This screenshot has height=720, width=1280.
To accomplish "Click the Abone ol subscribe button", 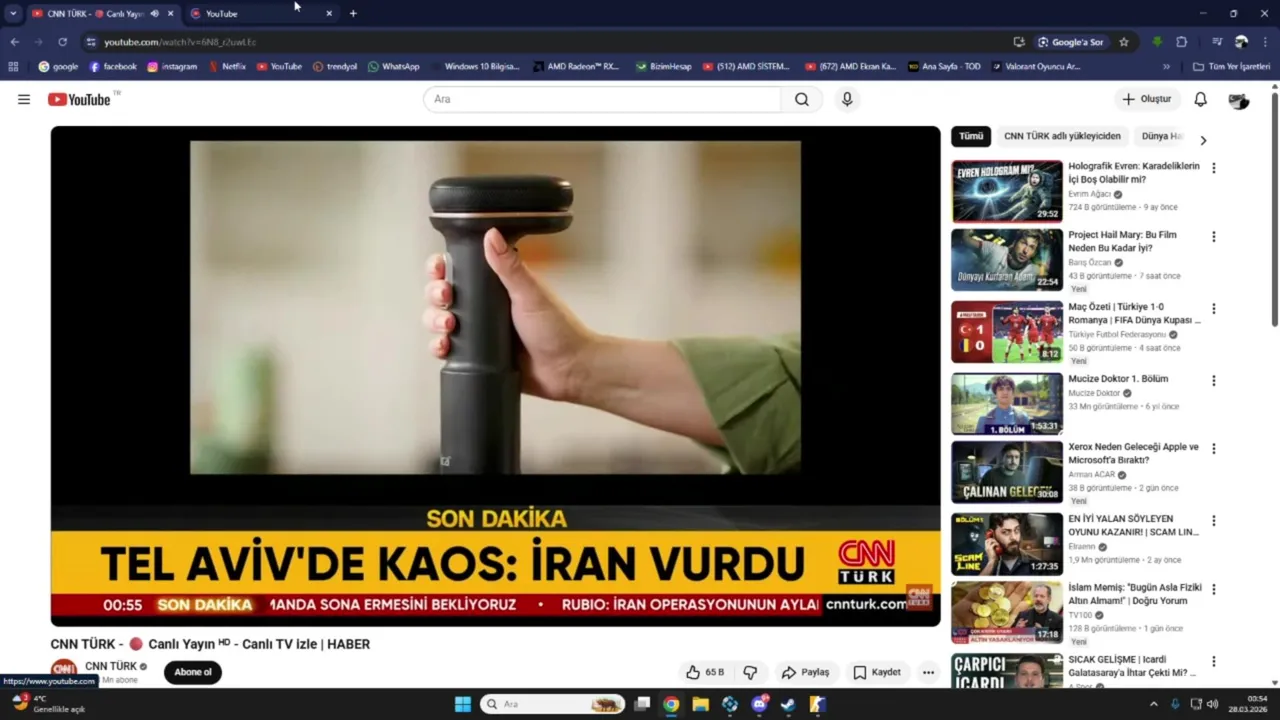I will click(x=192, y=672).
